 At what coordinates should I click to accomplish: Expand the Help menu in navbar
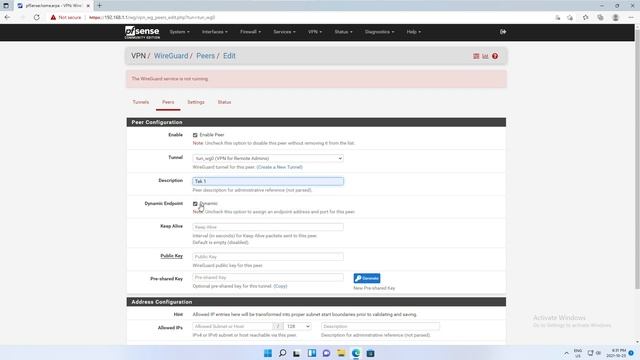(x=413, y=32)
